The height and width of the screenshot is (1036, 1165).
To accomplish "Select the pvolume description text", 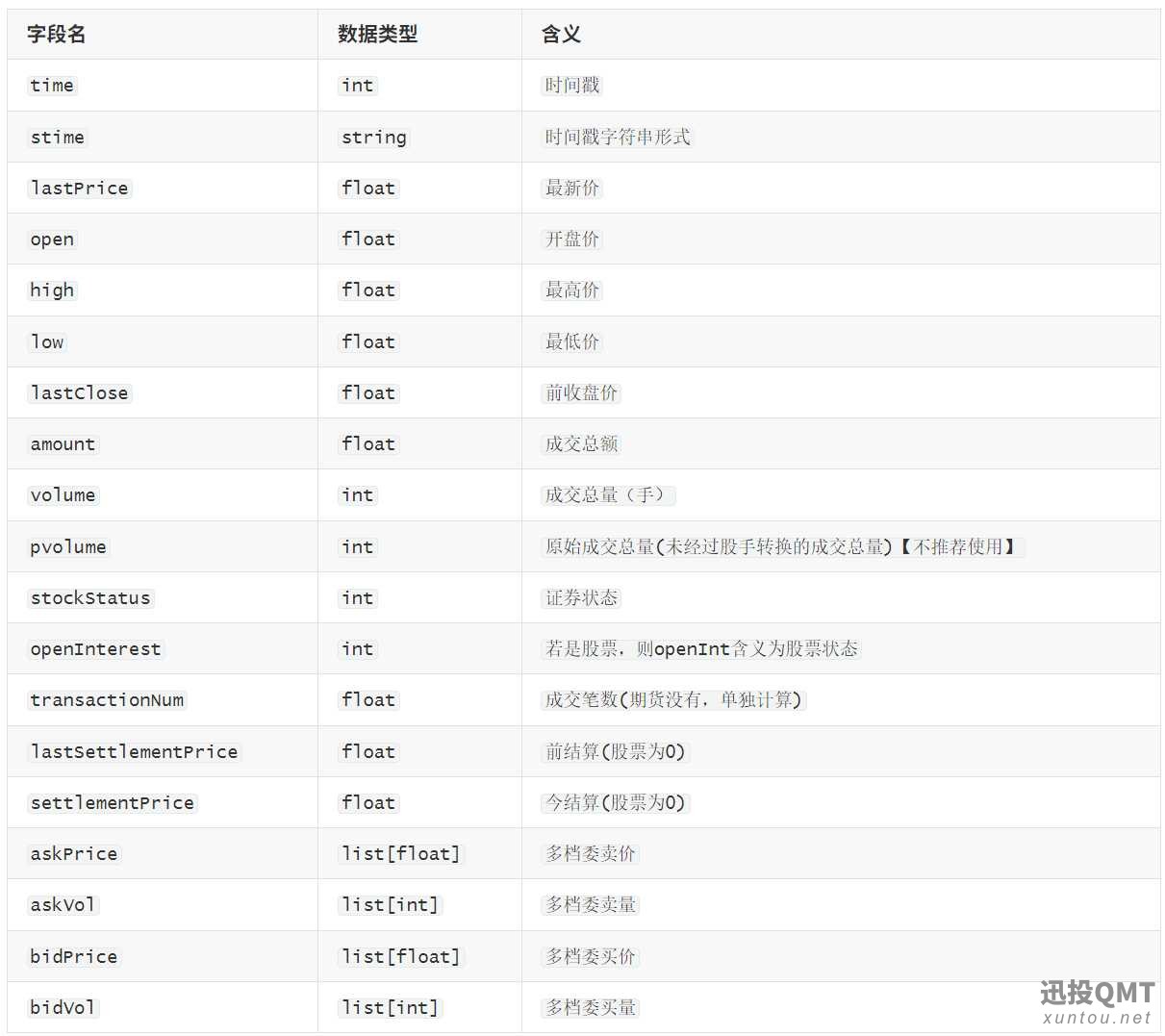I will point(782,547).
